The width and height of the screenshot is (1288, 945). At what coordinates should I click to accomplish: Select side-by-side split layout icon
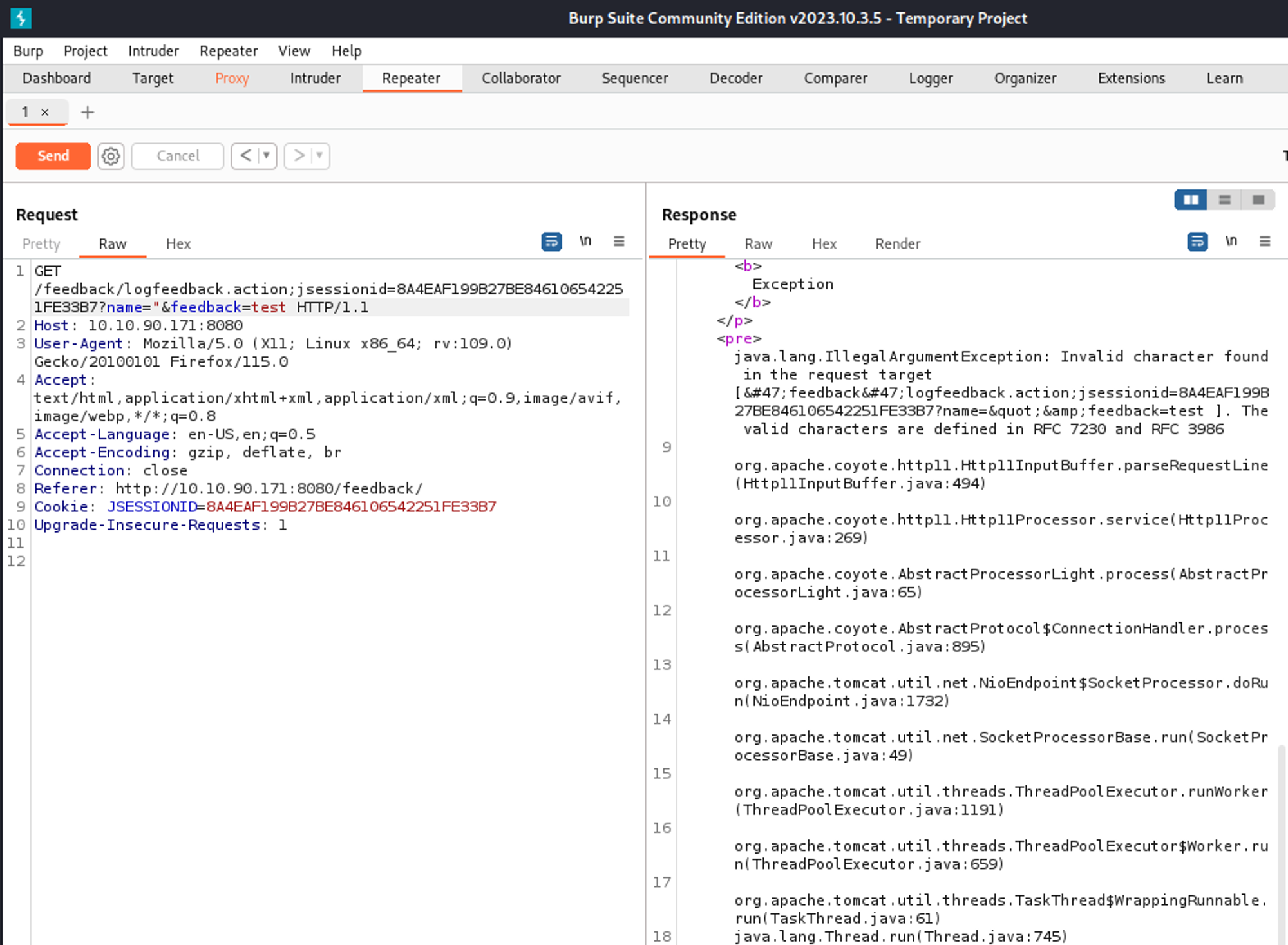[x=1191, y=200]
